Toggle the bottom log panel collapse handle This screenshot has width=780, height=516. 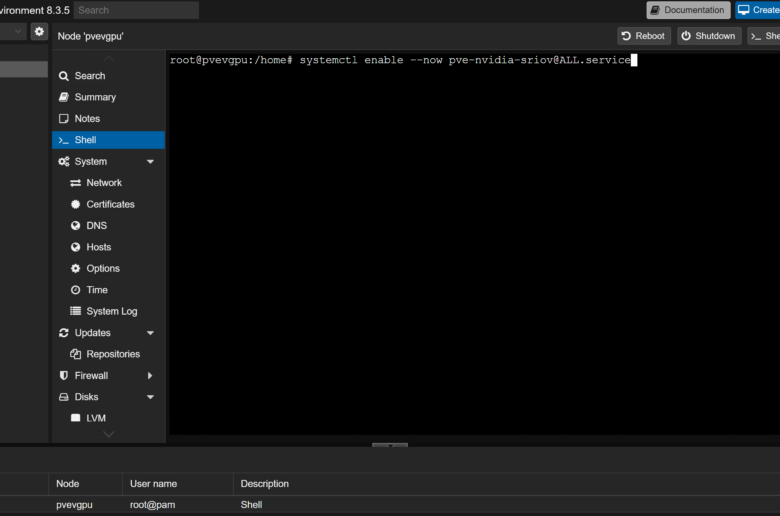click(390, 445)
